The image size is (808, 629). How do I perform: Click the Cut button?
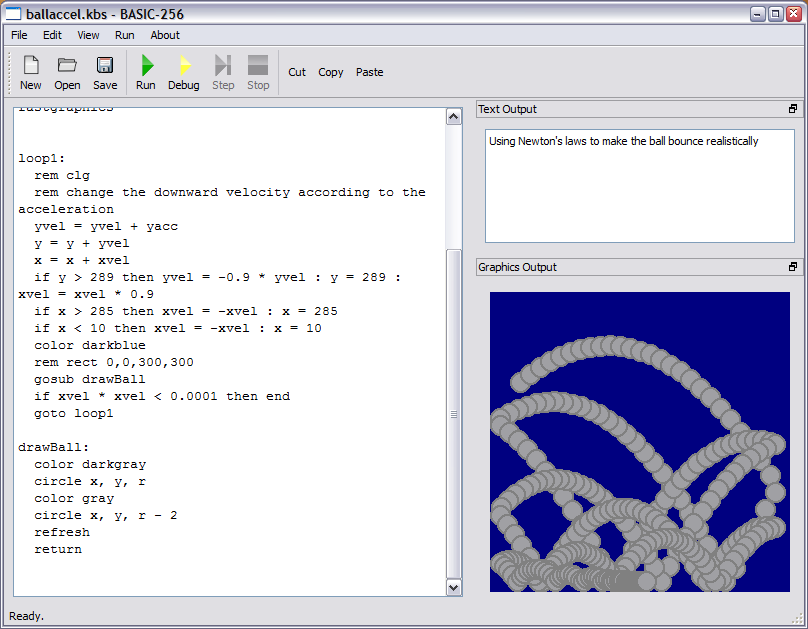point(297,72)
